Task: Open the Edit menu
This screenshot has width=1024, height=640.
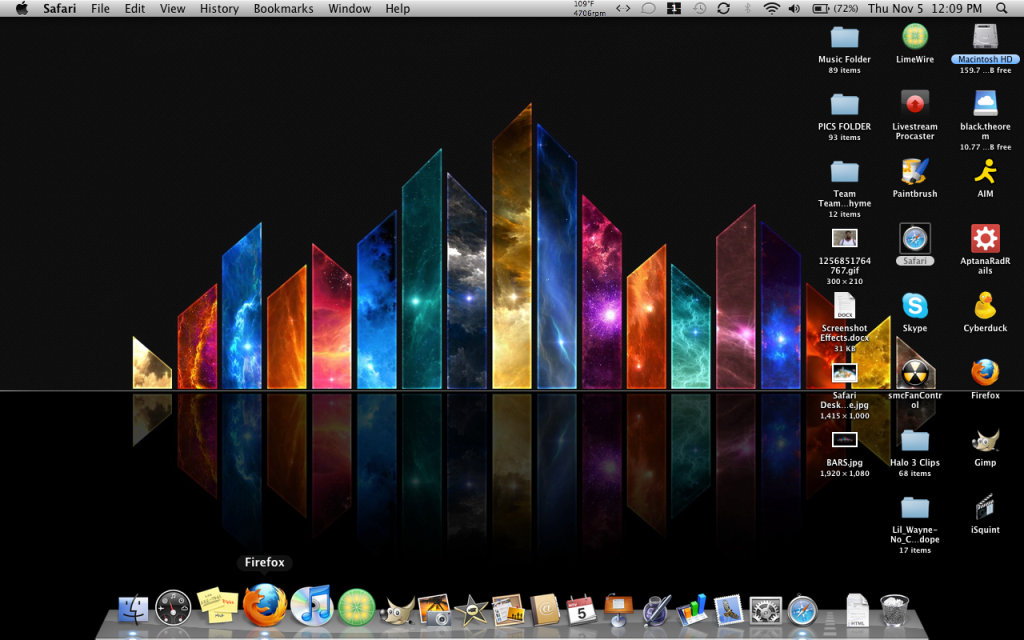Action: click(135, 8)
